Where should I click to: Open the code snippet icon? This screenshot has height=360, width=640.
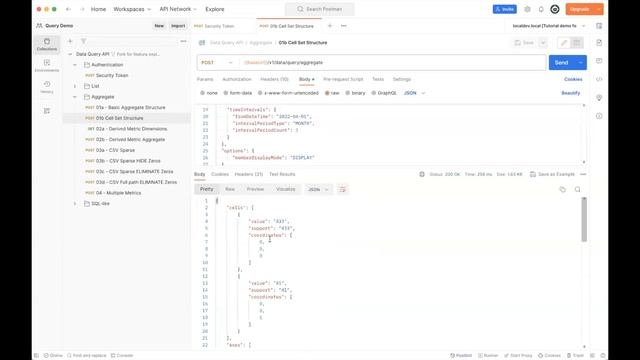coord(599,79)
